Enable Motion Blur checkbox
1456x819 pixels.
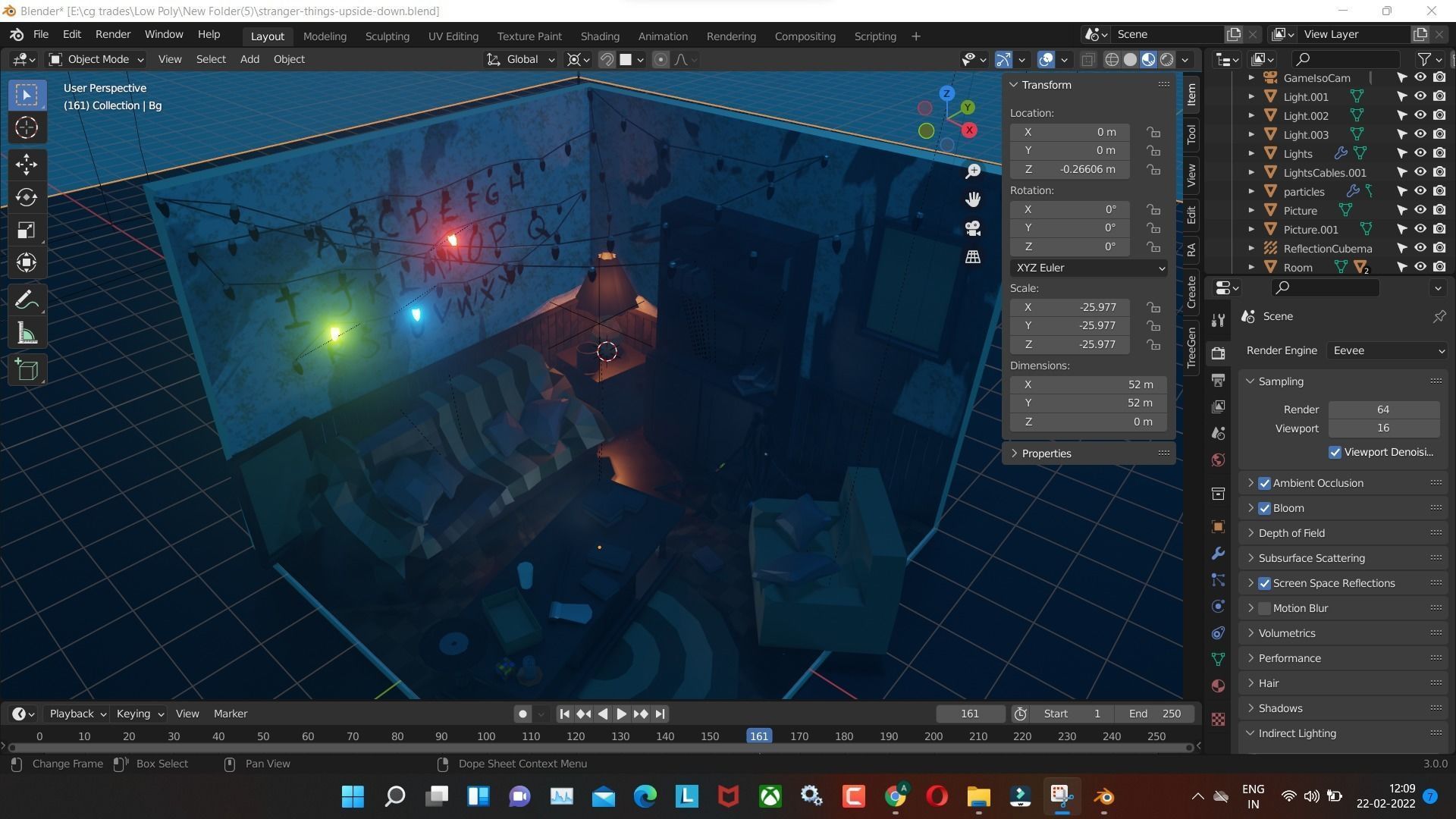point(1264,608)
